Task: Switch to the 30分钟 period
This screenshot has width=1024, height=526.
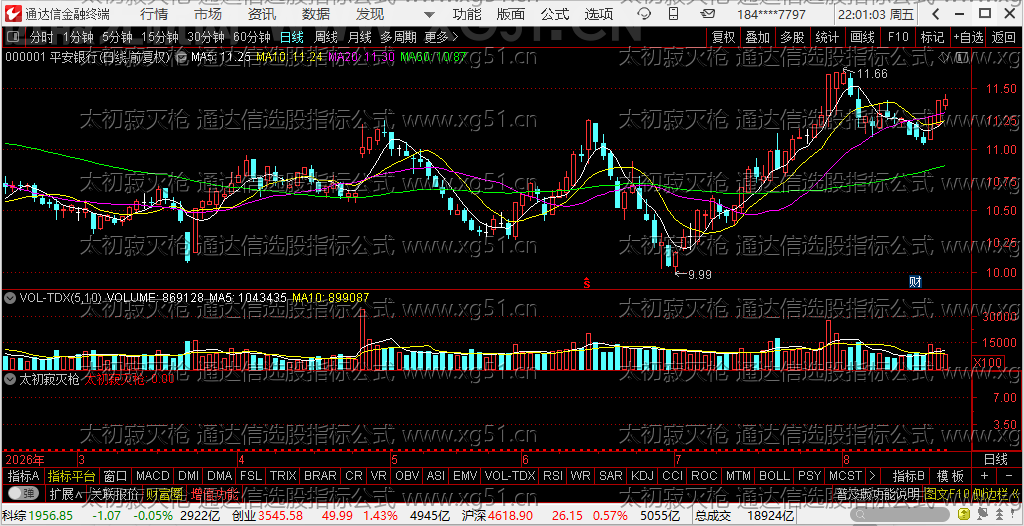Action: 206,37
